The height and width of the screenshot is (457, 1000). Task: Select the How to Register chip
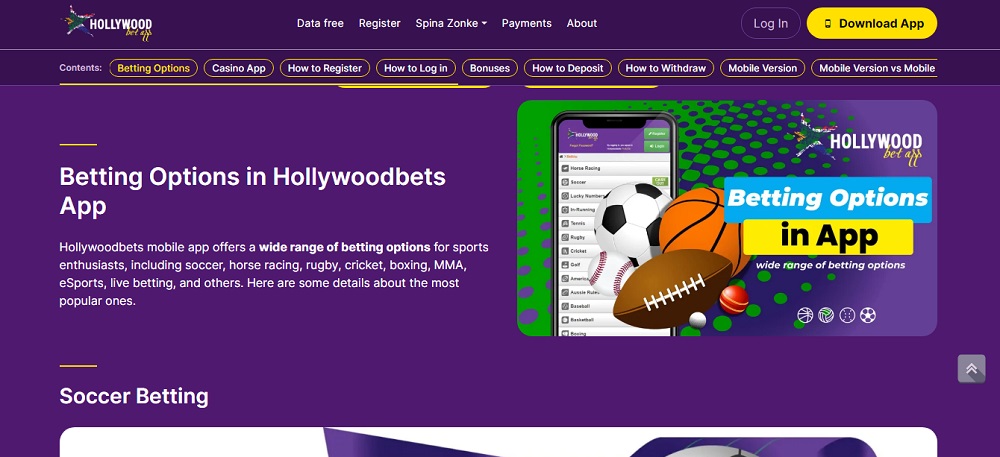tap(325, 68)
